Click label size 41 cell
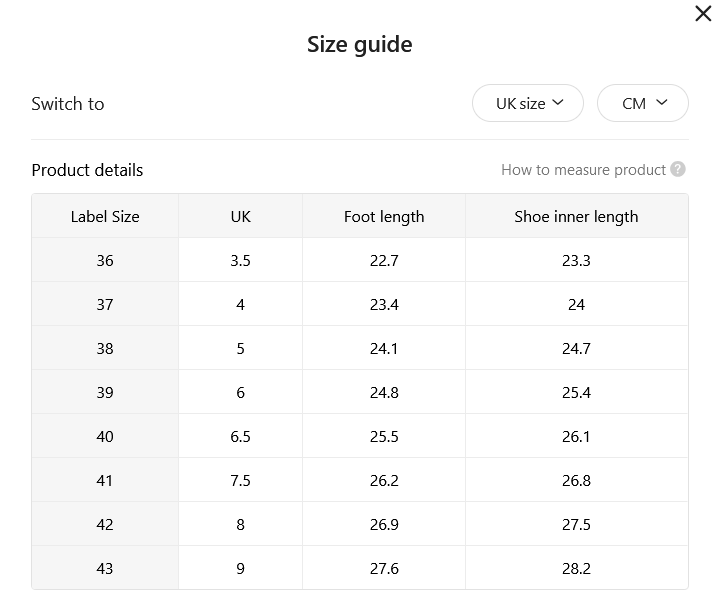The width and height of the screenshot is (713, 598). coord(105,480)
